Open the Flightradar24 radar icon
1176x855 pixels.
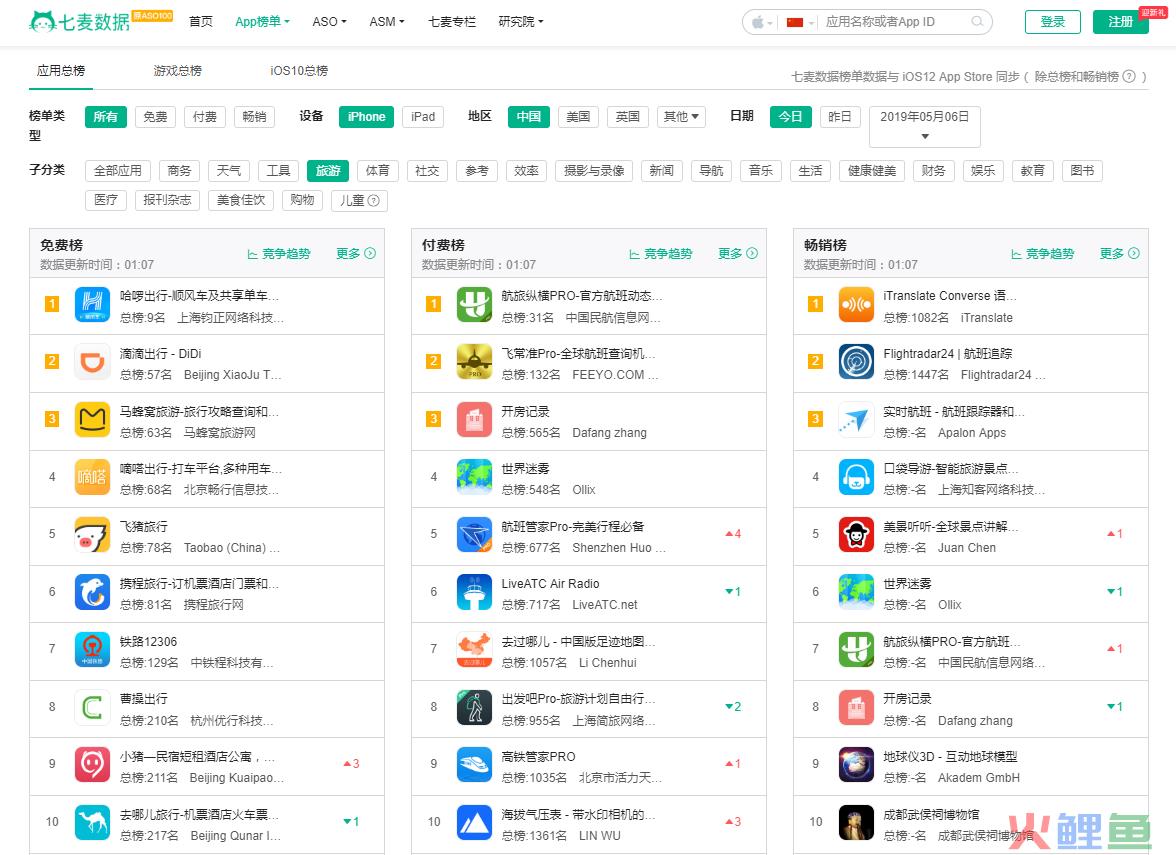(856, 362)
